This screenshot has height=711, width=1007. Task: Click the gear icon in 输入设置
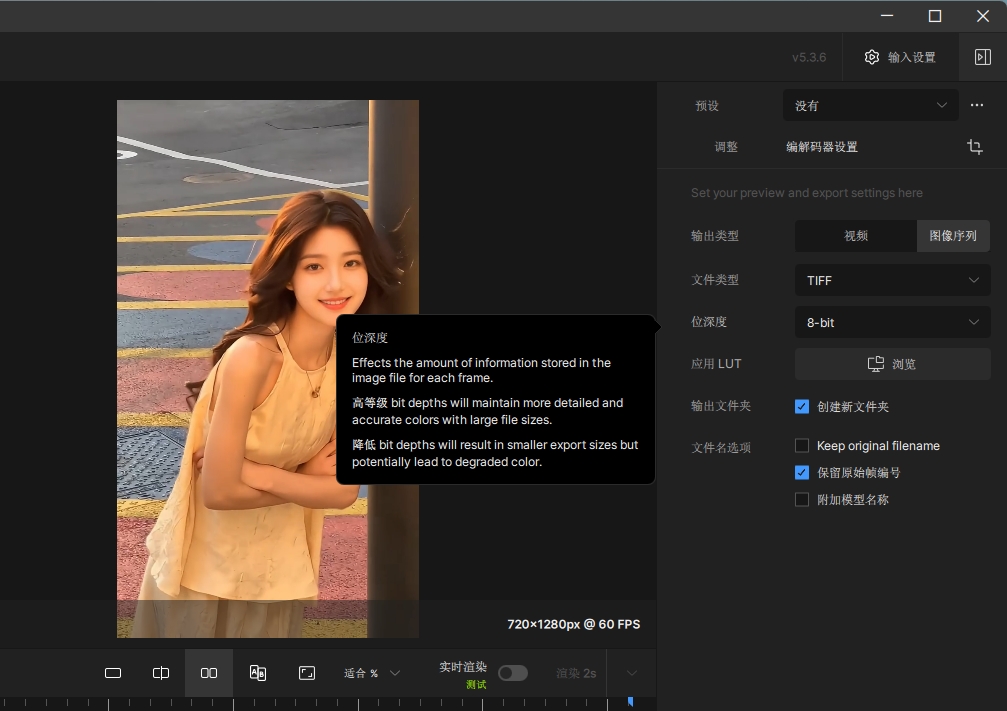pyautogui.click(x=871, y=57)
